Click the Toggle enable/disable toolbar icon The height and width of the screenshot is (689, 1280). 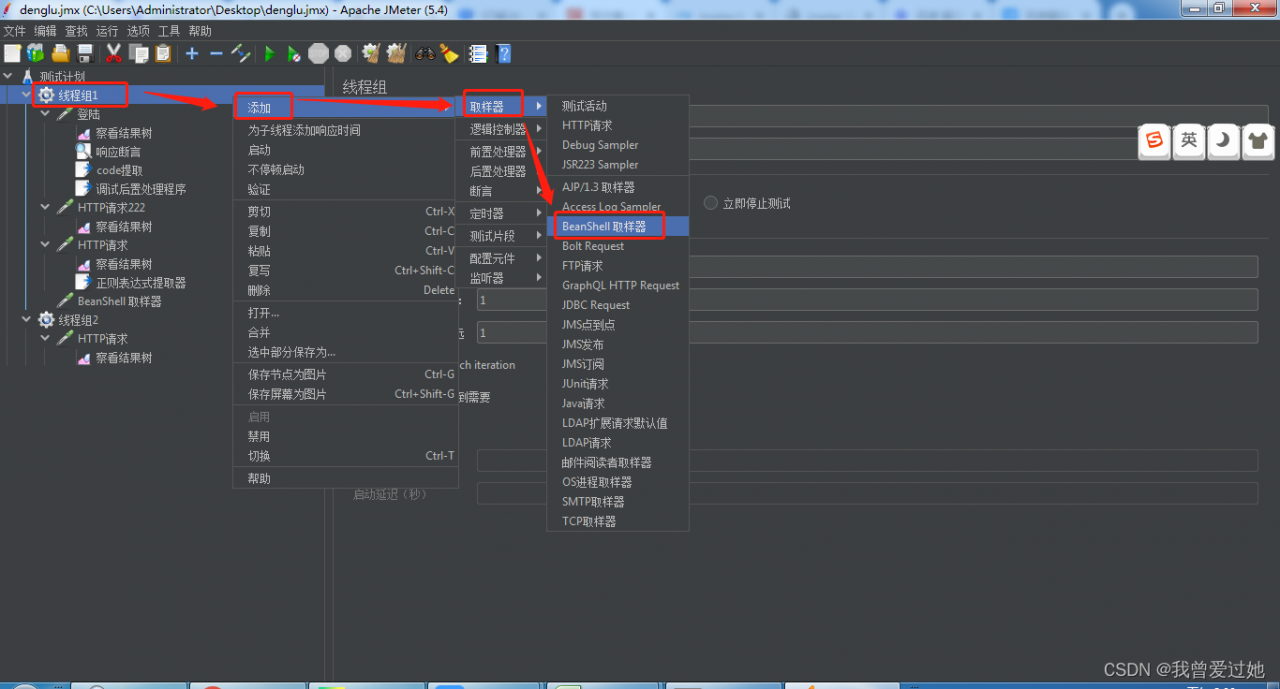click(x=241, y=53)
